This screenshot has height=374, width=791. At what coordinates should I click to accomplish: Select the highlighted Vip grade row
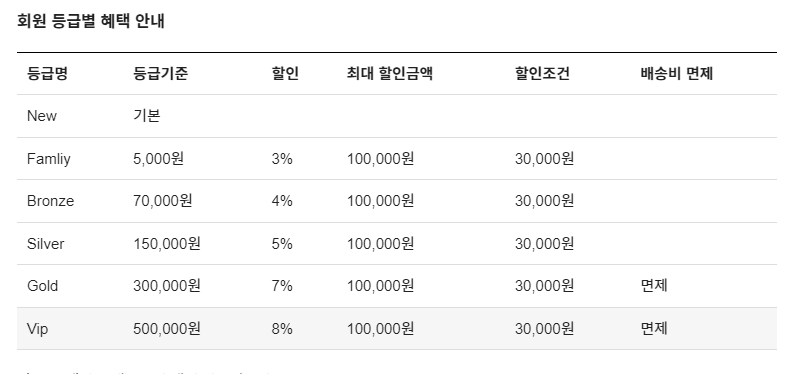(x=397, y=329)
